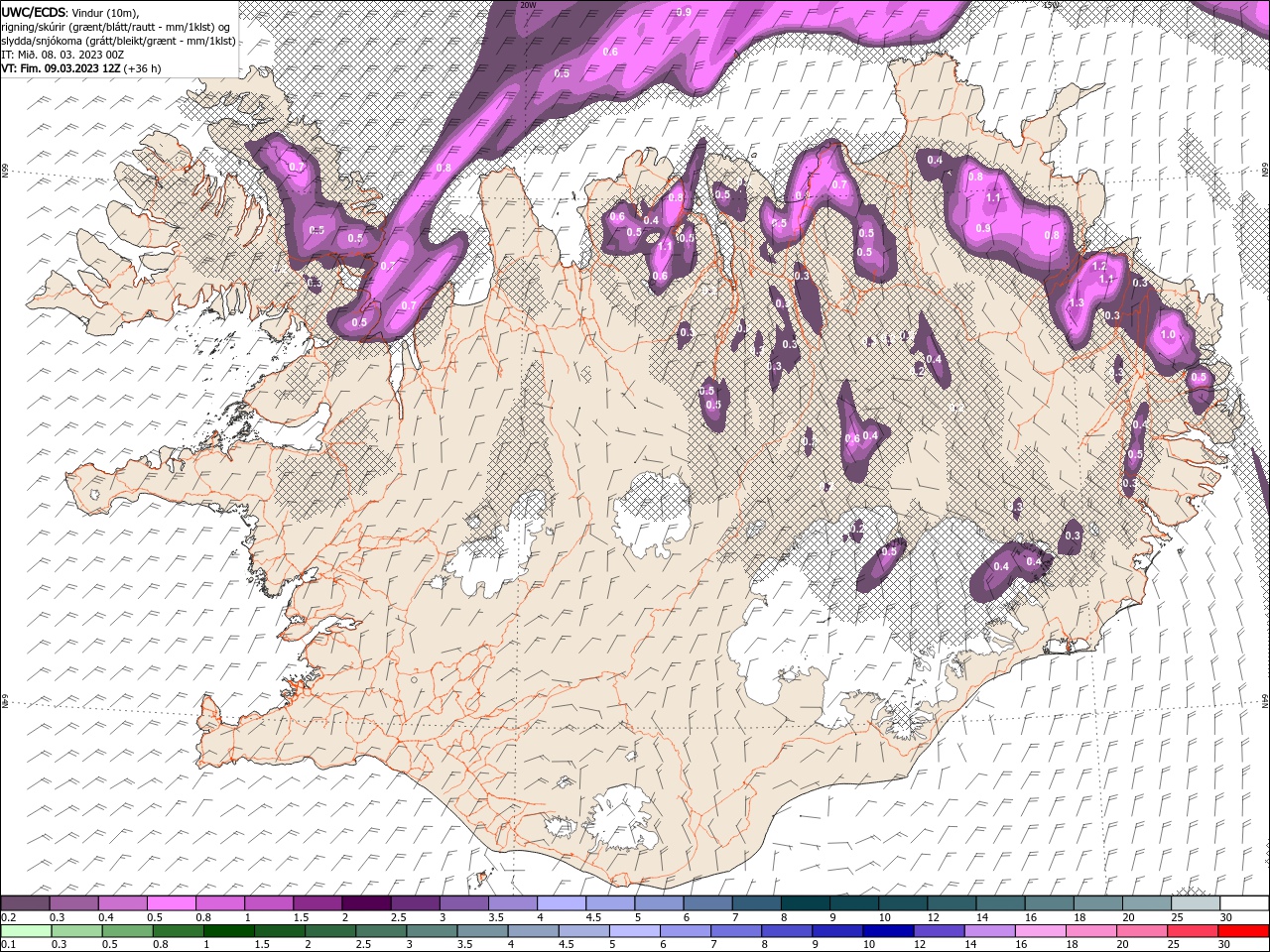This screenshot has width=1270, height=952.
Task: Select the dark purple top-row swatch between 2 and 2.5
Action: 366,903
